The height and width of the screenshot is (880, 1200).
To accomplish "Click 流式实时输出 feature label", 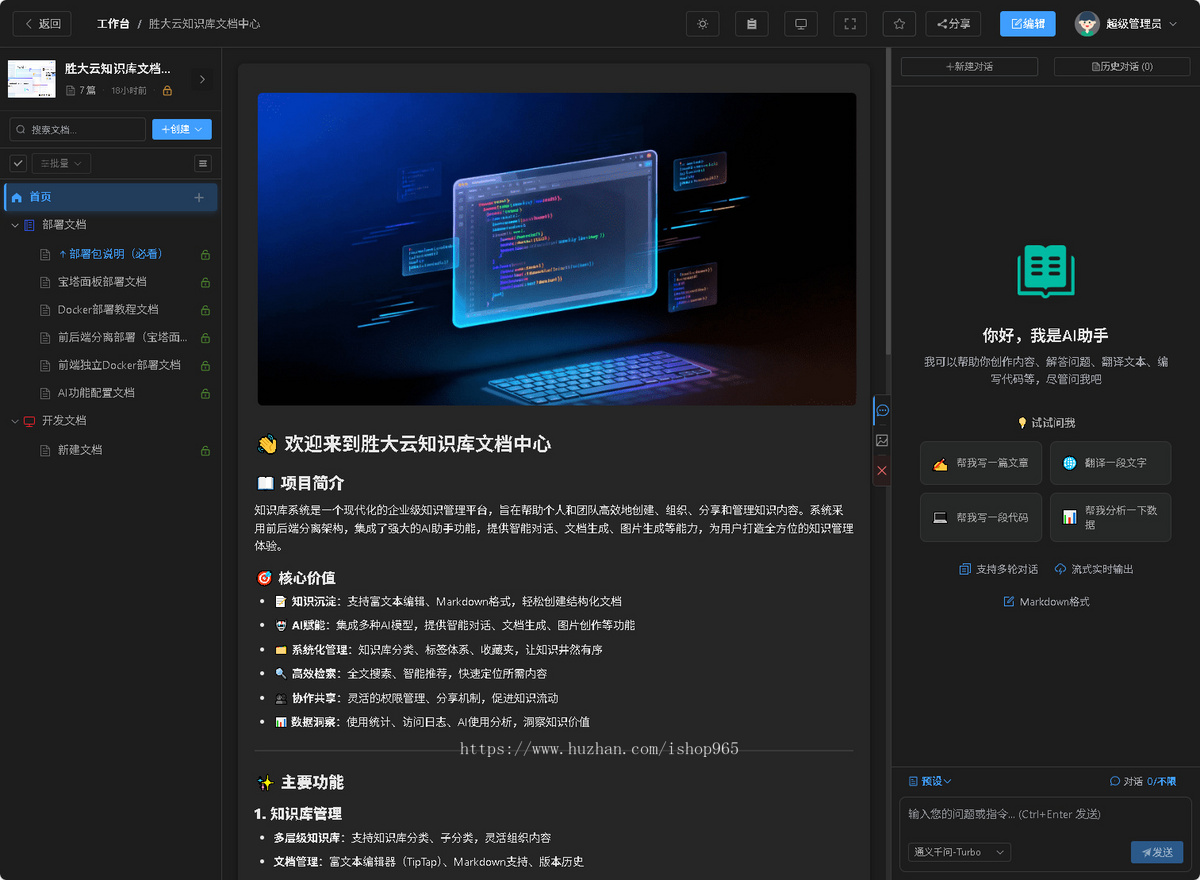I will (1094, 569).
